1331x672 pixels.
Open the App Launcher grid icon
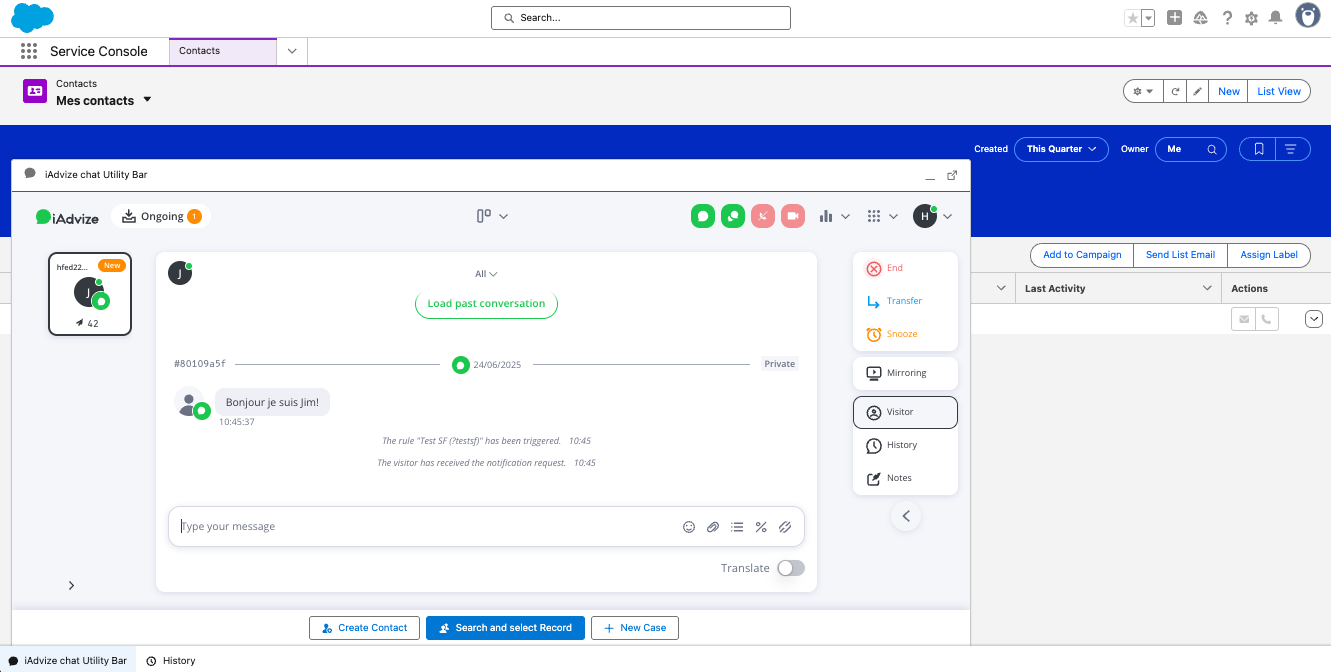(x=29, y=51)
